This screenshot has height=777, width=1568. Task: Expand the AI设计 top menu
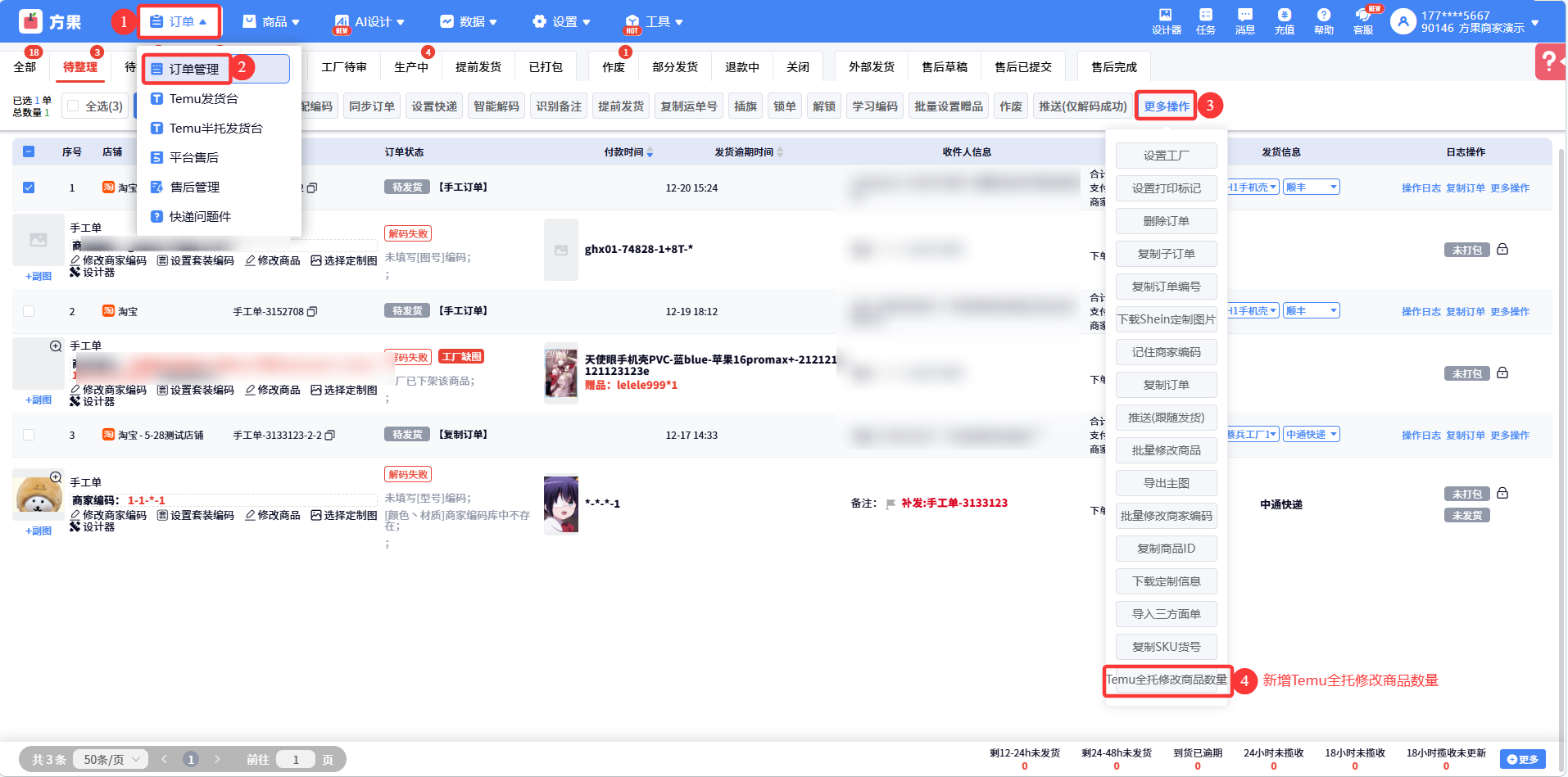tap(369, 22)
